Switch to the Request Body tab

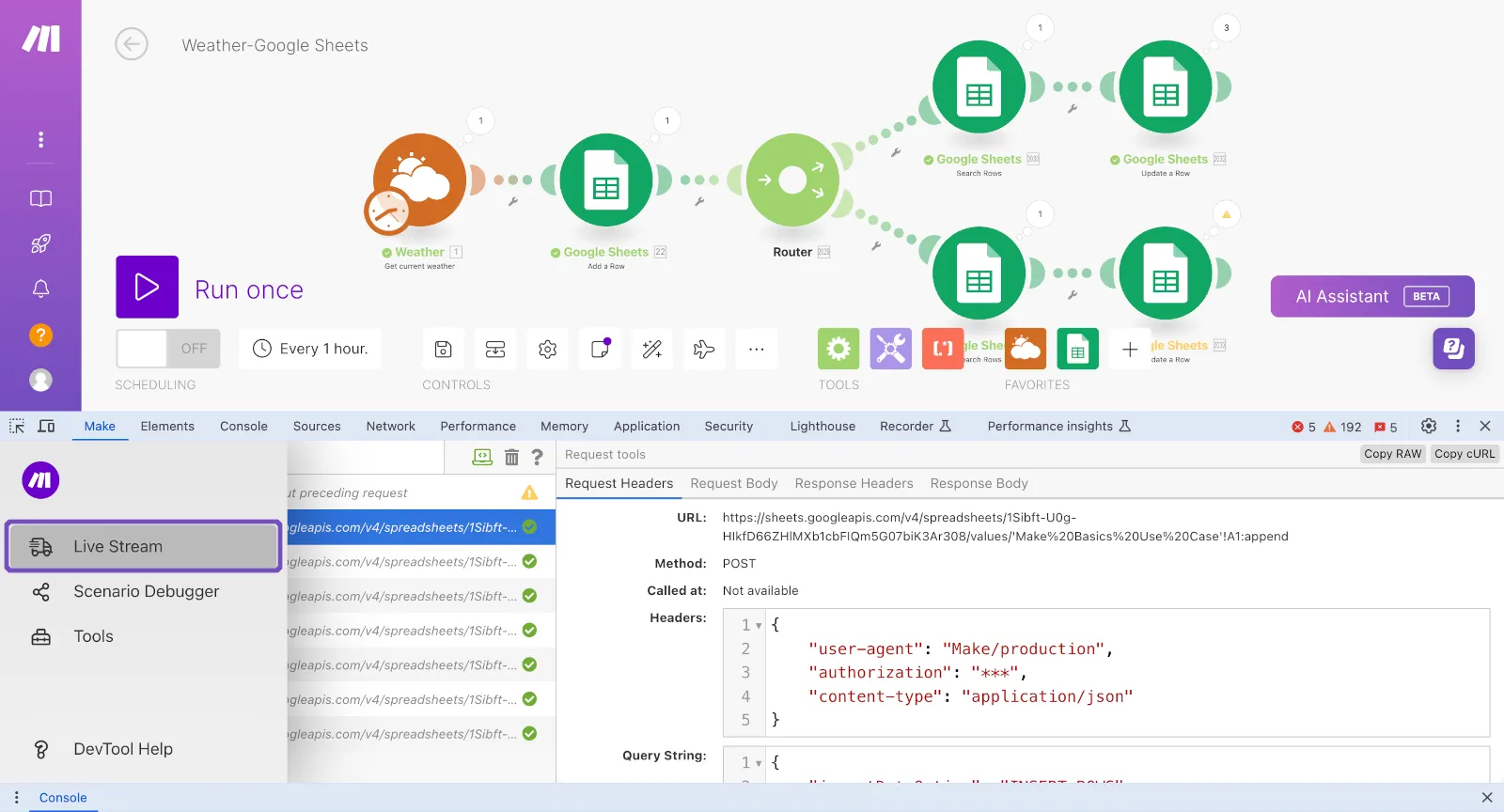(x=734, y=483)
